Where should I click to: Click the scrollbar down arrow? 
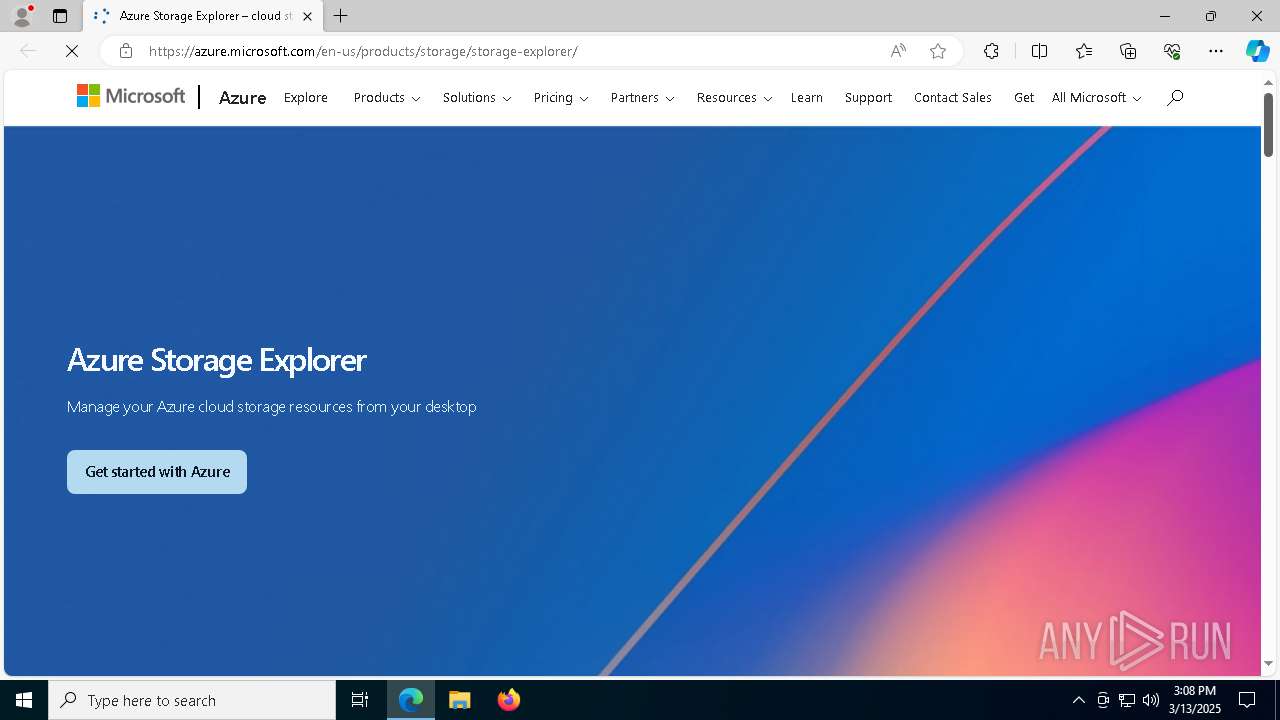click(x=1268, y=663)
